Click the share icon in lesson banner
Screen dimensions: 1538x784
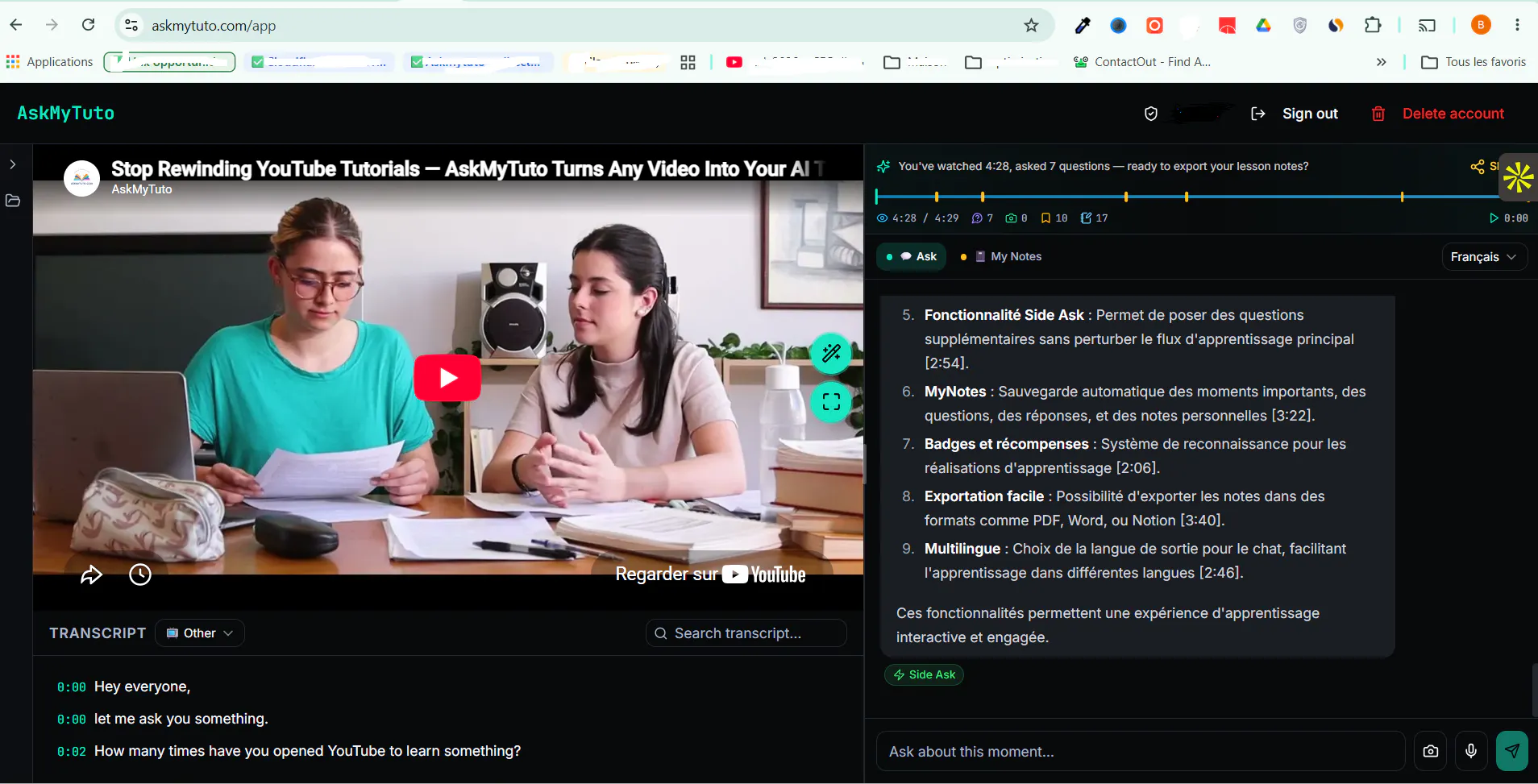pyautogui.click(x=1477, y=167)
